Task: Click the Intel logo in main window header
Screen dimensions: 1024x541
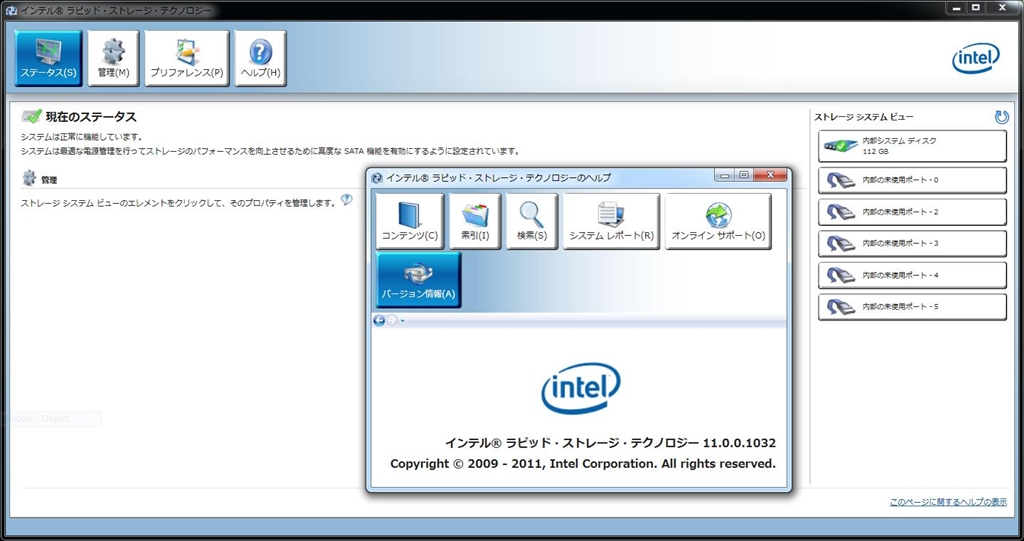Action: 976,58
